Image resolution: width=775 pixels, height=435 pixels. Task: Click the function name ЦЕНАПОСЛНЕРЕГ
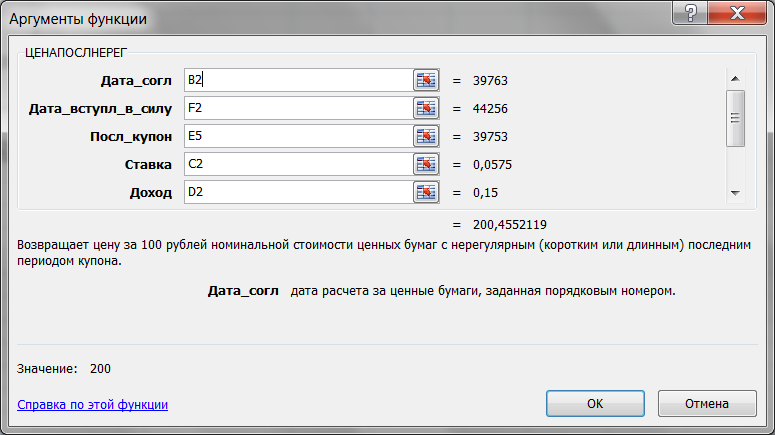(x=76, y=53)
